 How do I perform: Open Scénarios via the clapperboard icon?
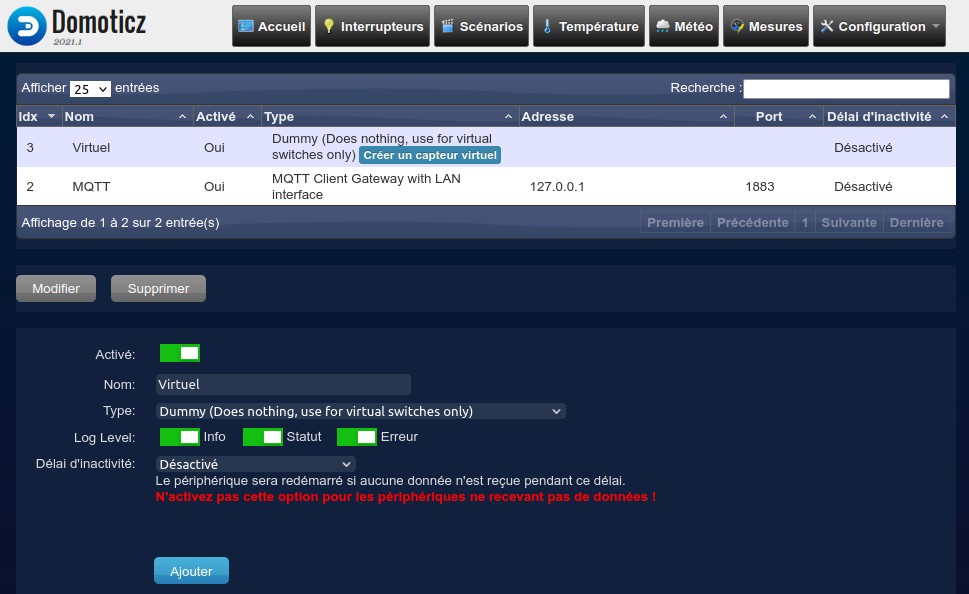448,27
